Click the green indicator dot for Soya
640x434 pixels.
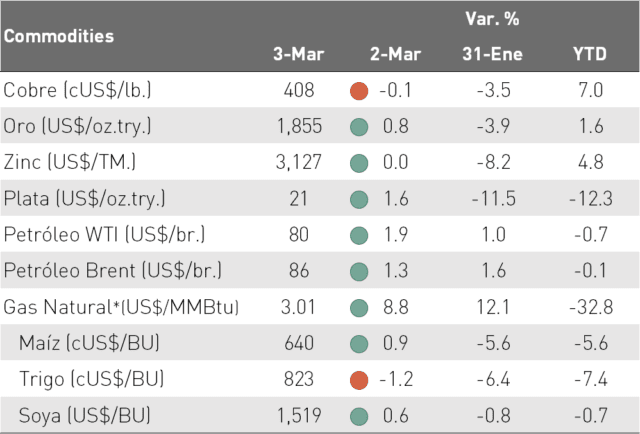359,416
